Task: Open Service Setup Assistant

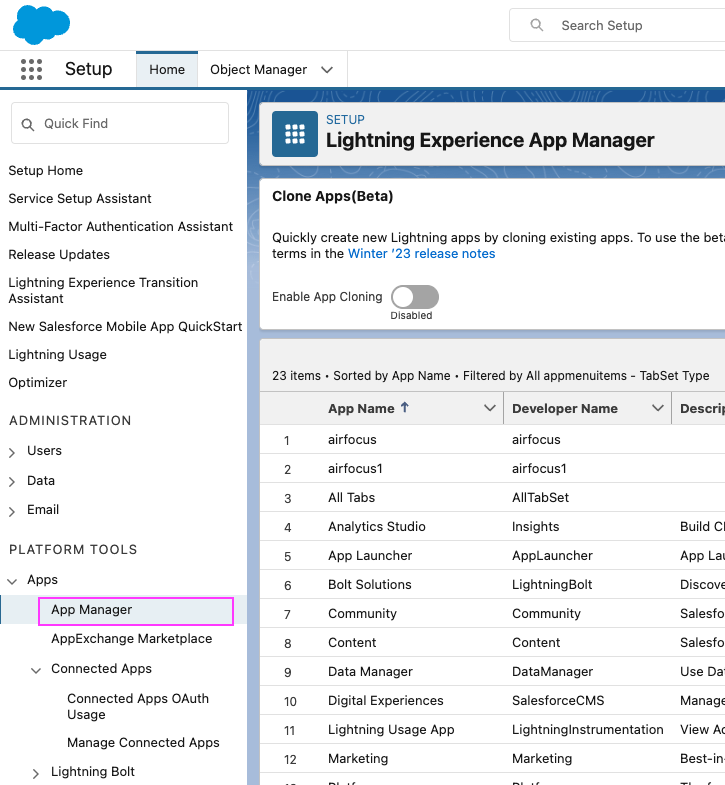Action: [x=80, y=199]
